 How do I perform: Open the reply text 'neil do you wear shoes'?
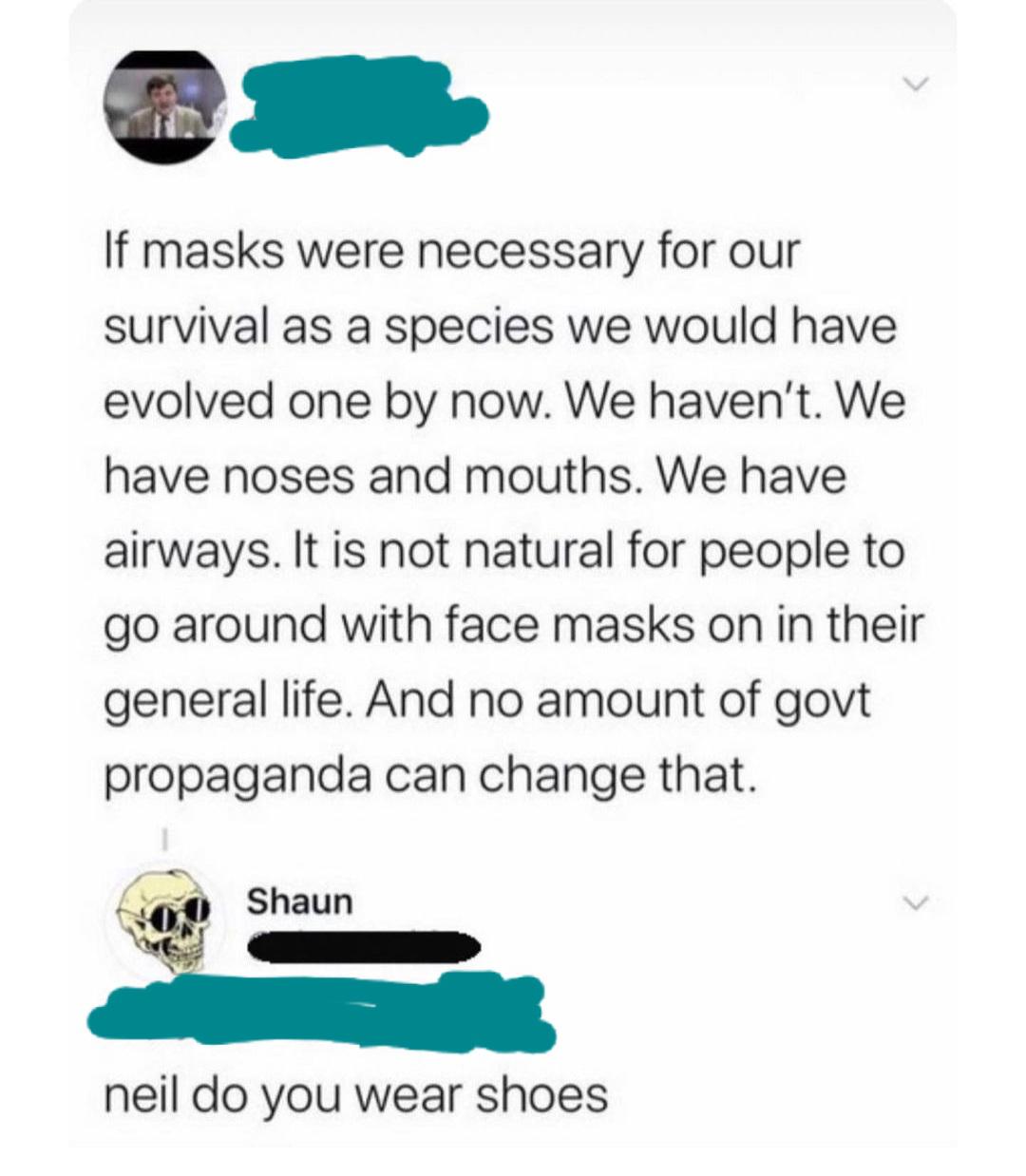point(355,1096)
